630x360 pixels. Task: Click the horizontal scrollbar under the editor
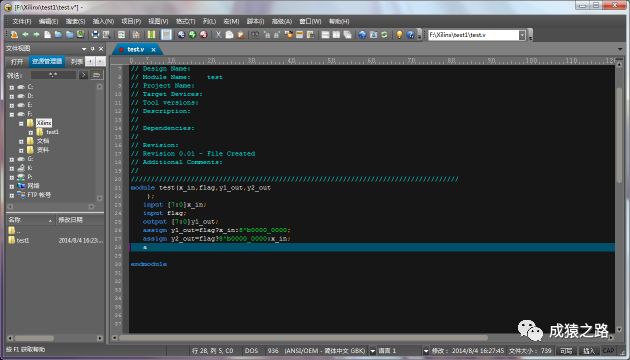[x=303, y=338]
